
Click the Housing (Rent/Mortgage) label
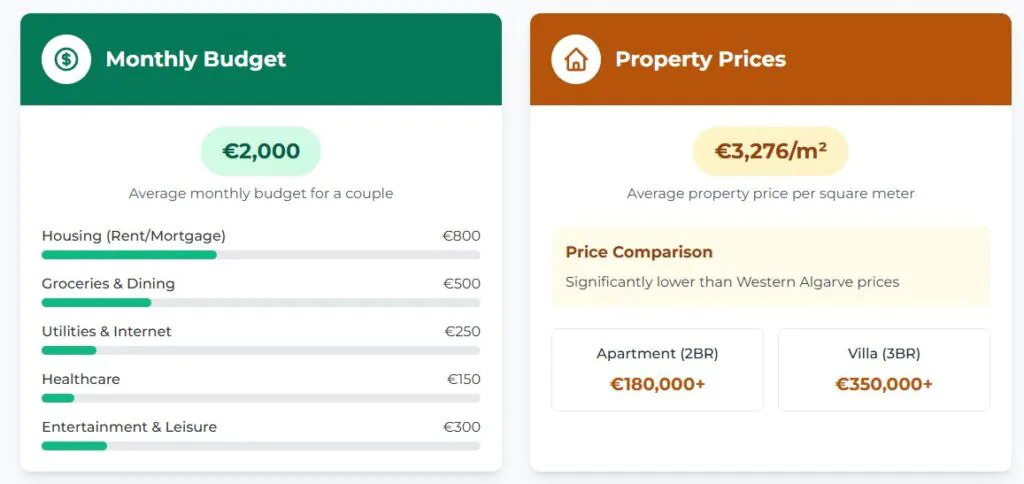coord(133,236)
